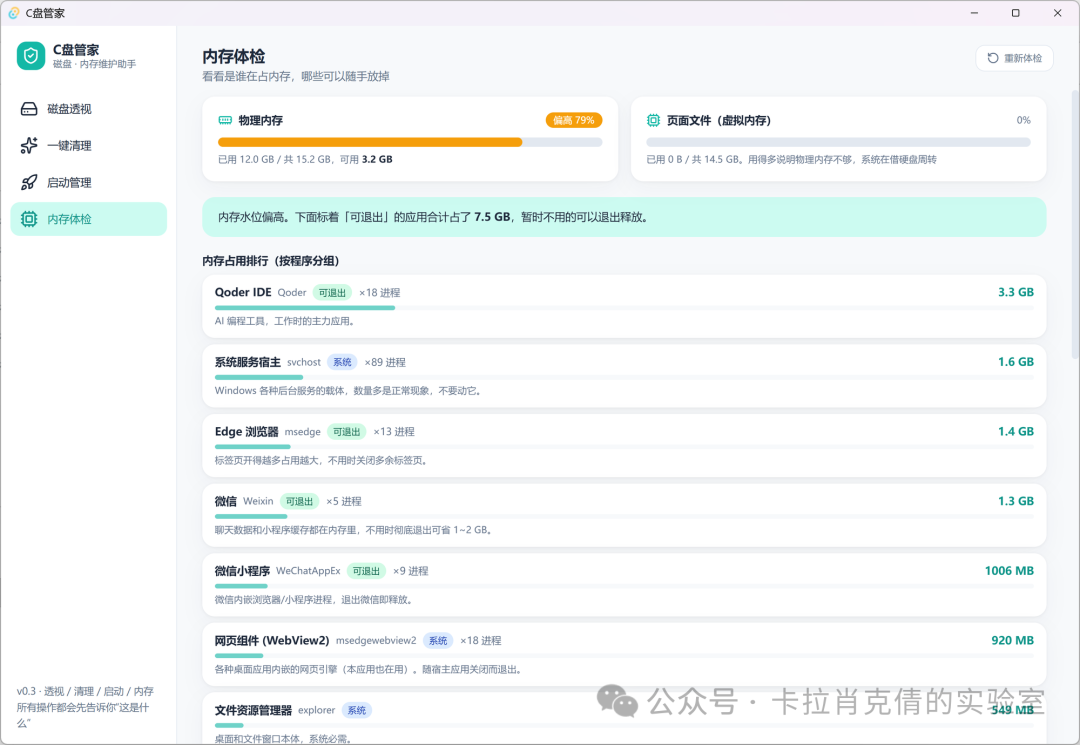Click the 920 MB value
This screenshot has height=745, width=1080.
click(x=1012, y=640)
